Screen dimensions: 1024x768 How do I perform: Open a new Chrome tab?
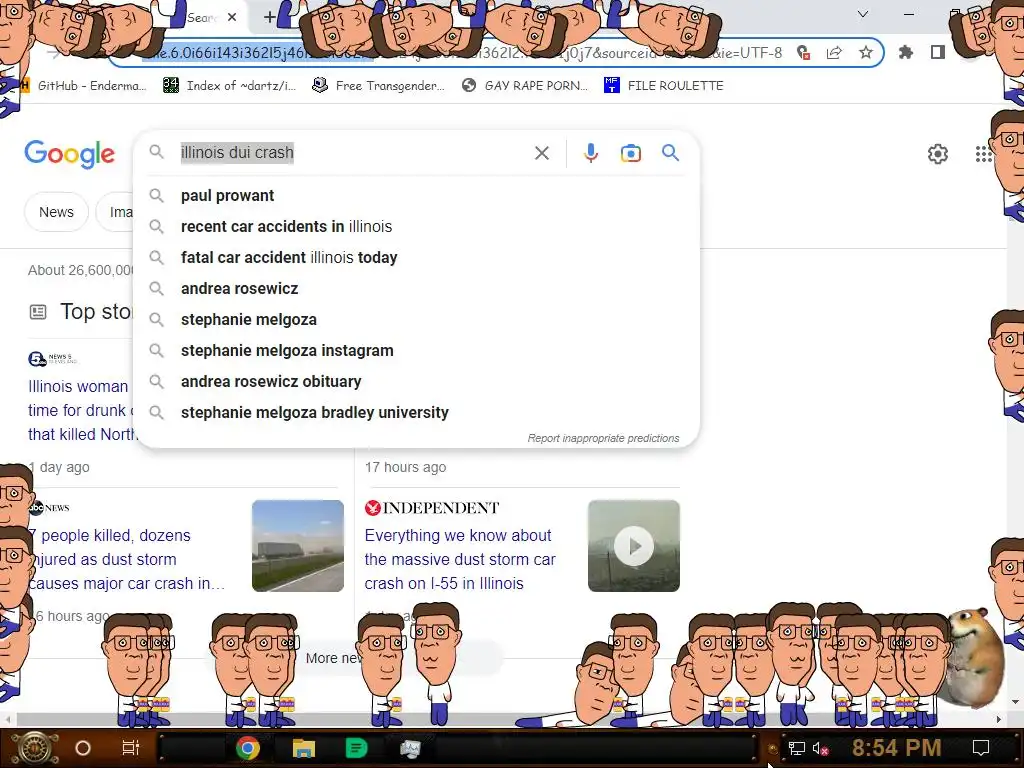[269, 17]
